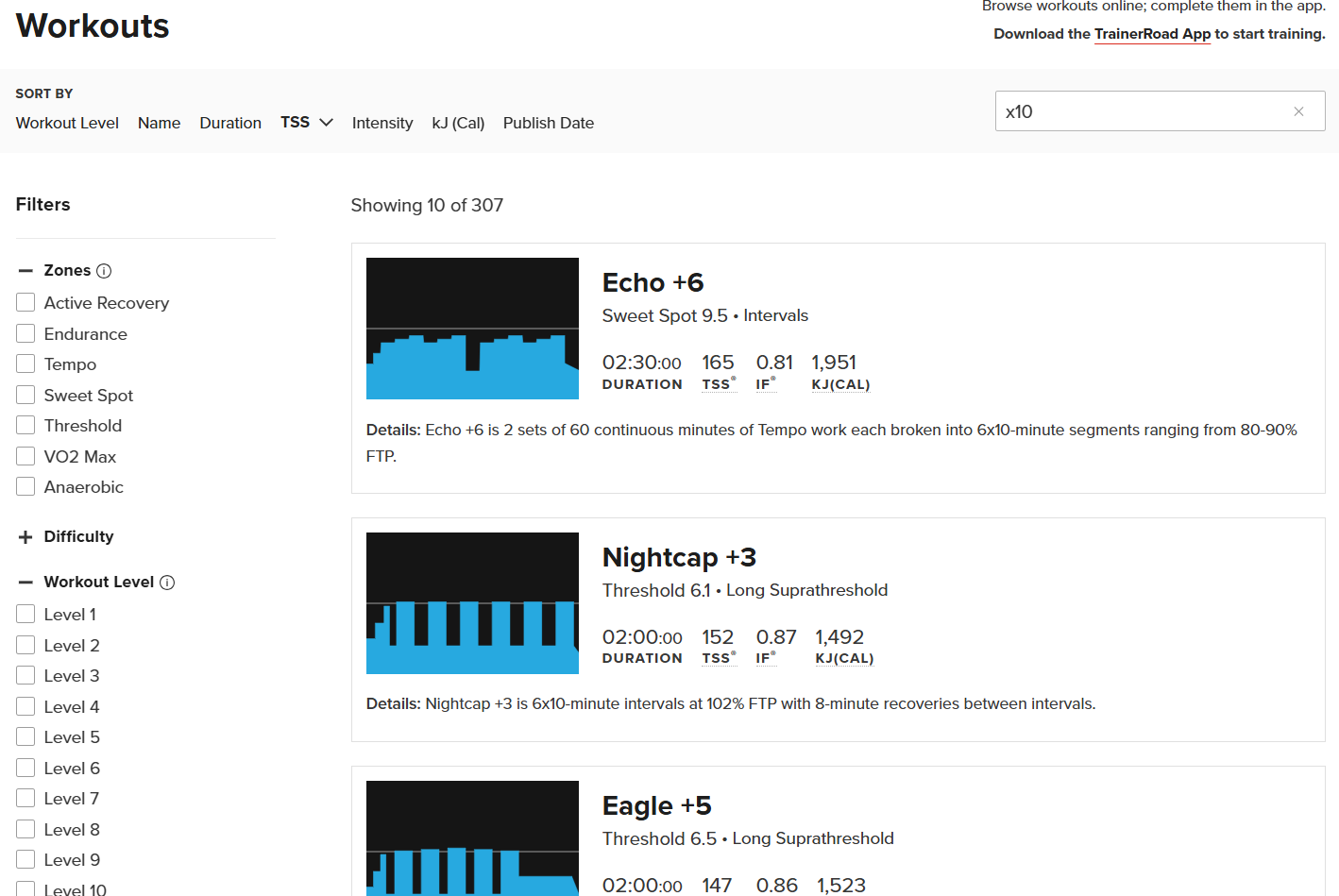Check the Endurance zone filter
The height and width of the screenshot is (896, 1339).
(x=25, y=334)
